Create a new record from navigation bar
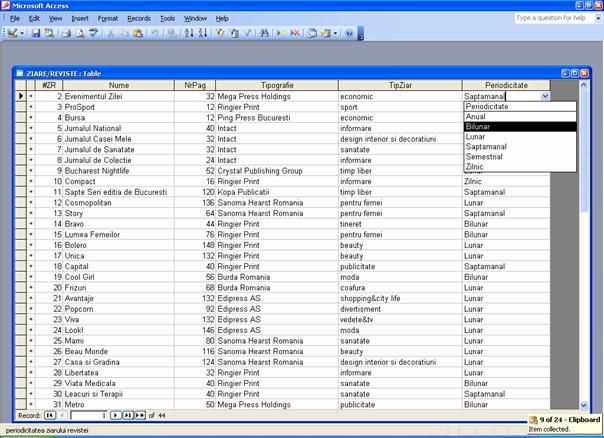 click(140, 414)
